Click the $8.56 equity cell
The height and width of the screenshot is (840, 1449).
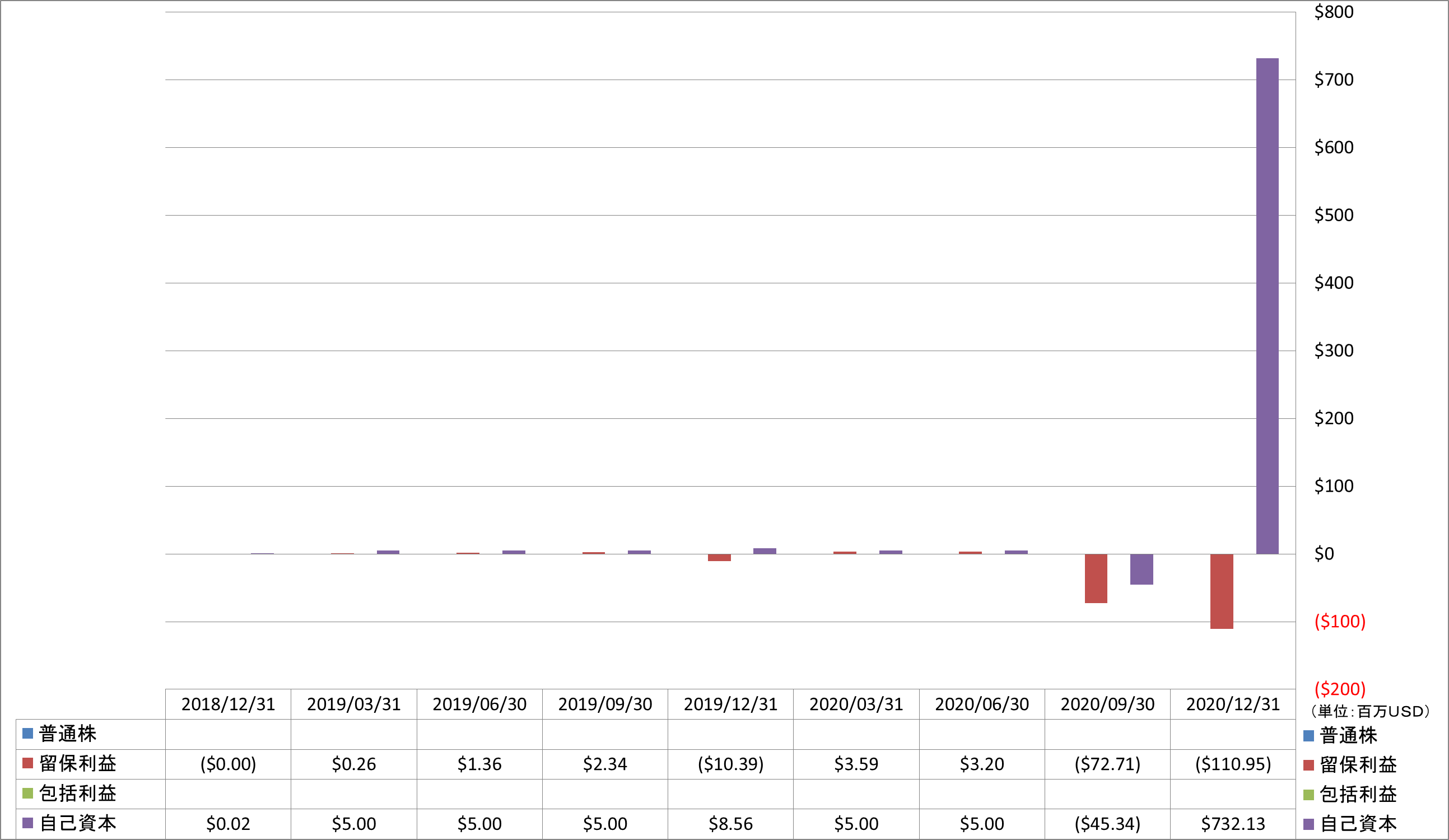[730, 824]
